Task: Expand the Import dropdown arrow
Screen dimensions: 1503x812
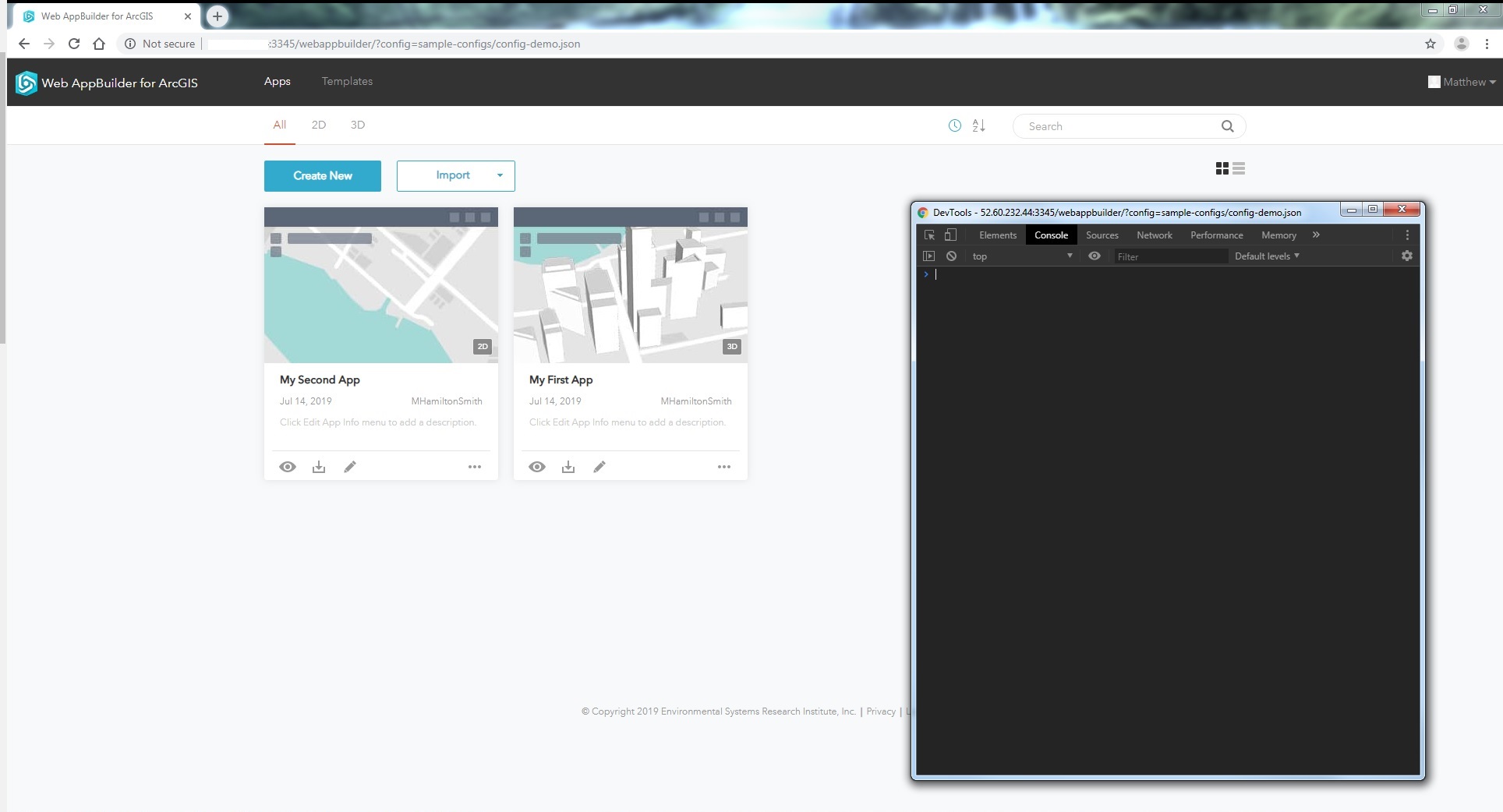Action: click(x=500, y=175)
